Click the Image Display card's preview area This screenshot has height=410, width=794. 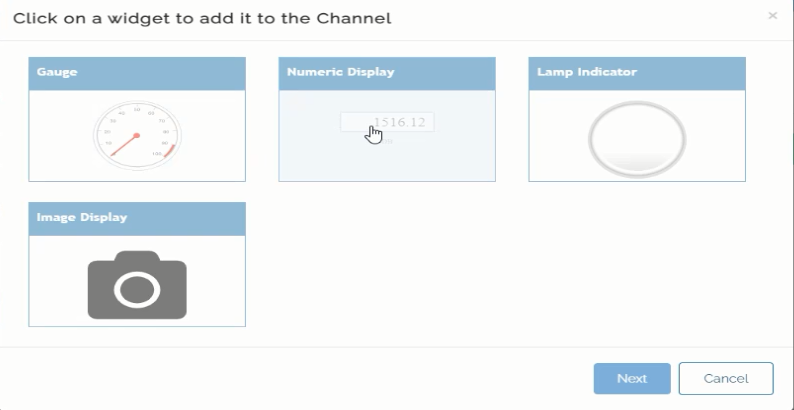[x=137, y=280]
